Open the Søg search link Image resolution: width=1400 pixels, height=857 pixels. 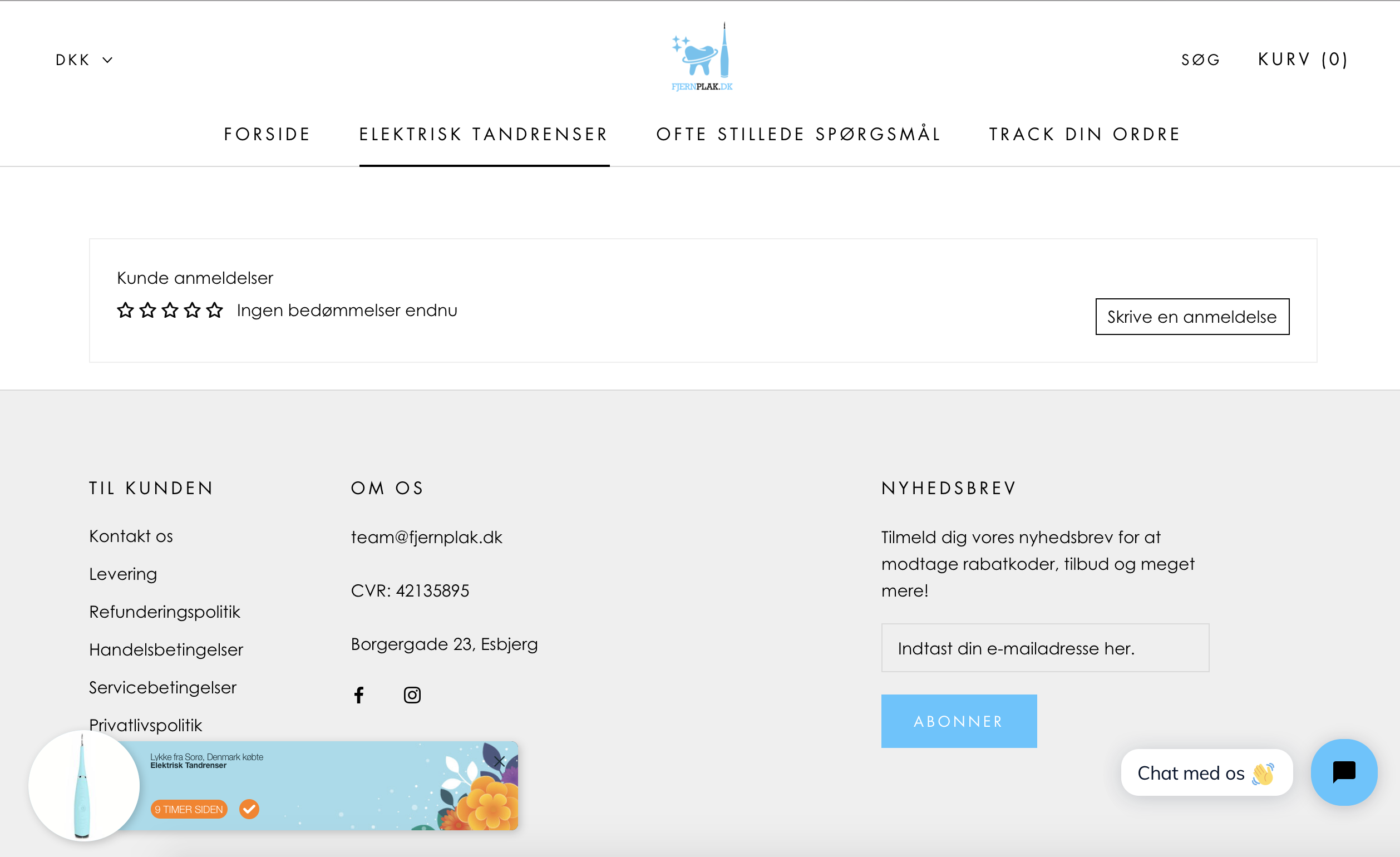pyautogui.click(x=1200, y=60)
